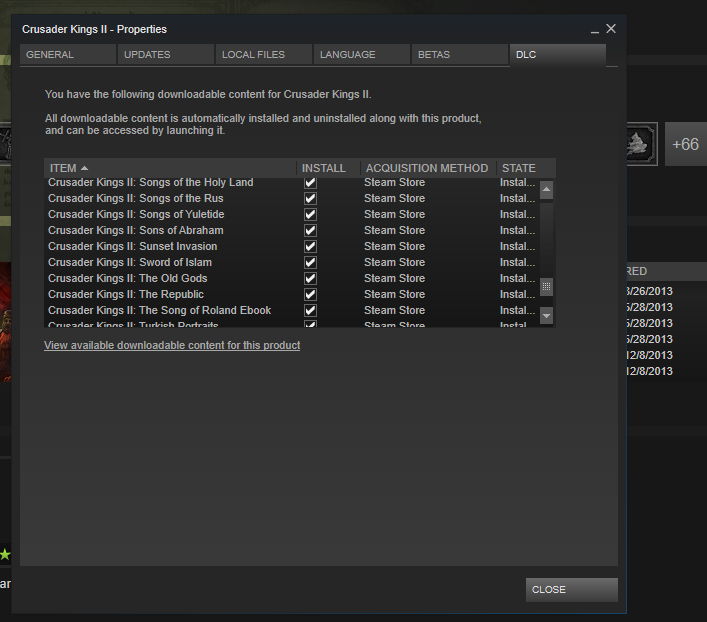
Task: Go to the Local Files tab
Action: [x=263, y=55]
